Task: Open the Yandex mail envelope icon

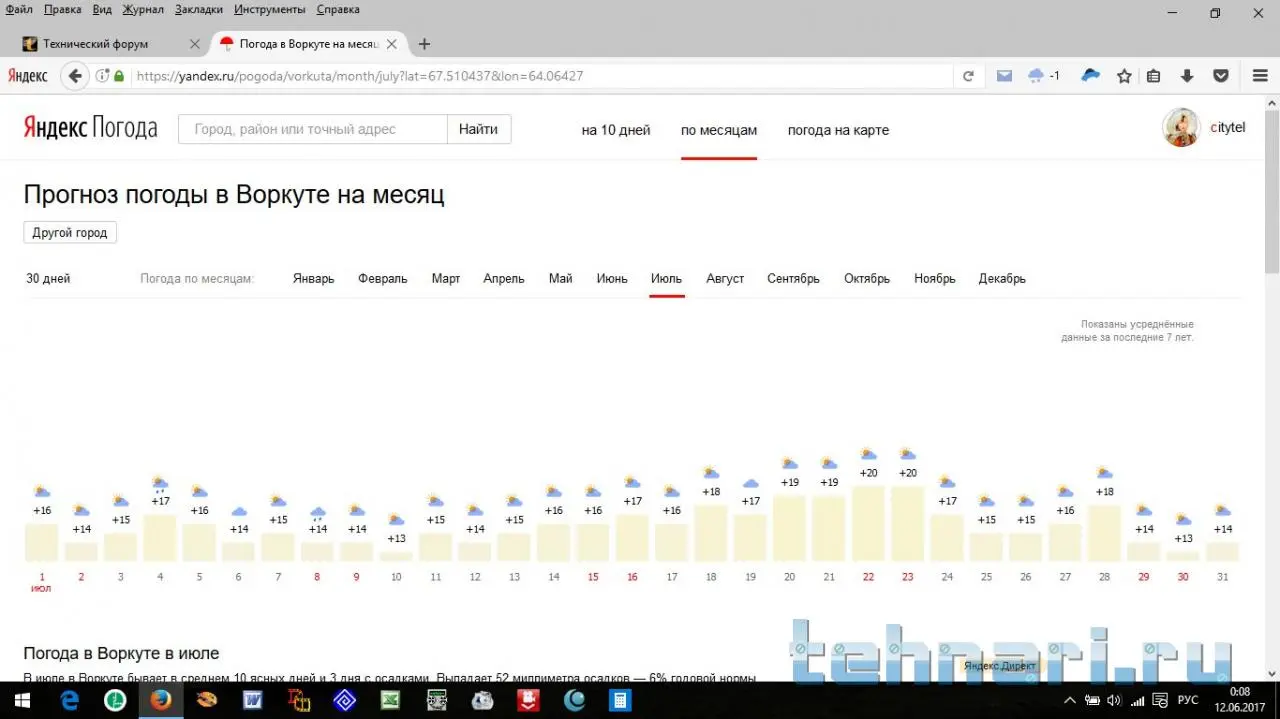Action: click(x=1004, y=76)
